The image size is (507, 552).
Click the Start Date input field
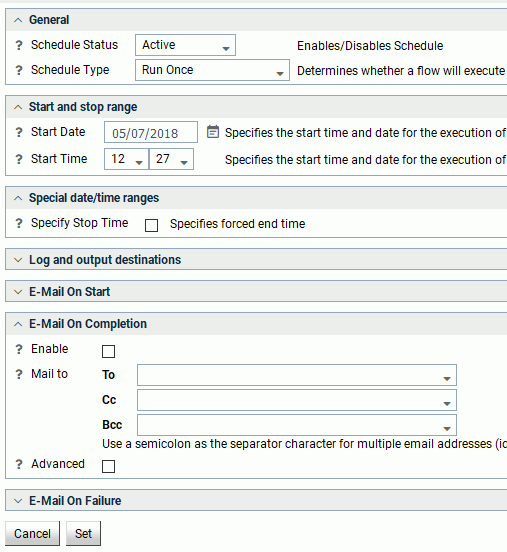(151, 132)
